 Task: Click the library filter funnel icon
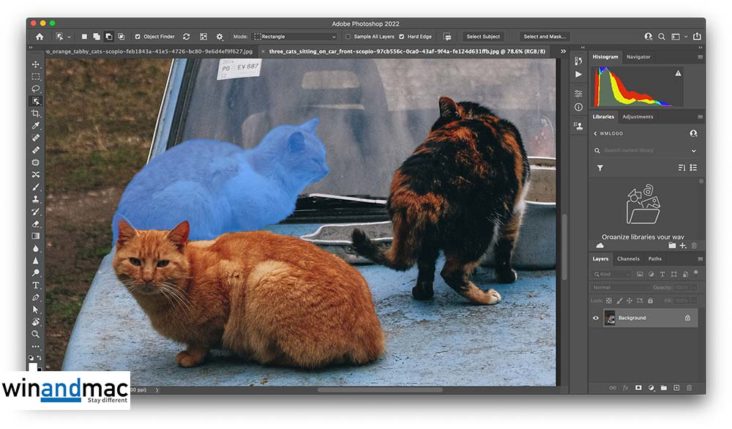[600, 168]
